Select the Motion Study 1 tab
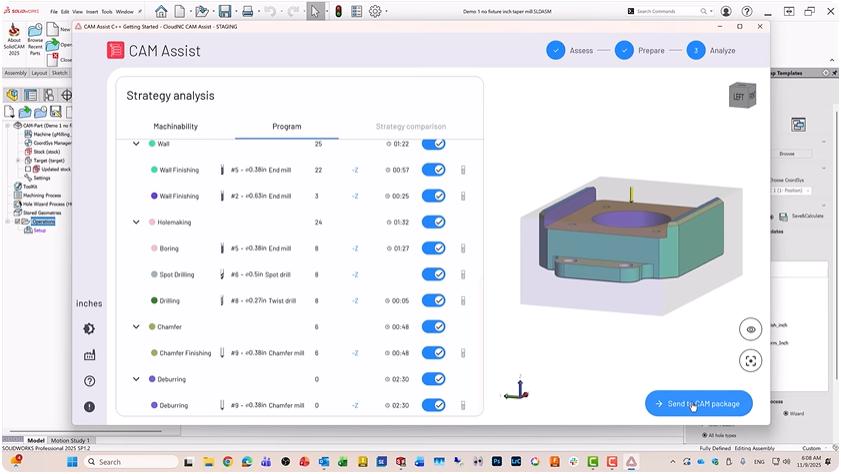The height and width of the screenshot is (474, 841). pos(70,440)
